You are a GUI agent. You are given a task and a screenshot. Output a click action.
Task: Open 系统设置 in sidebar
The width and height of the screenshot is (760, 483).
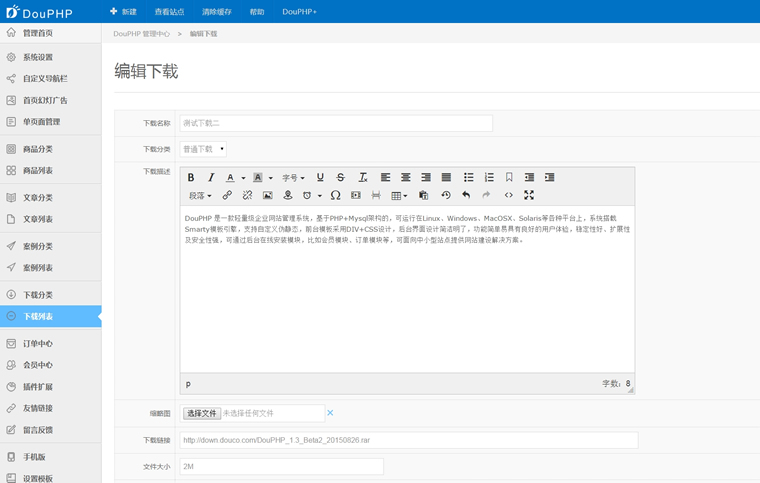pos(50,57)
